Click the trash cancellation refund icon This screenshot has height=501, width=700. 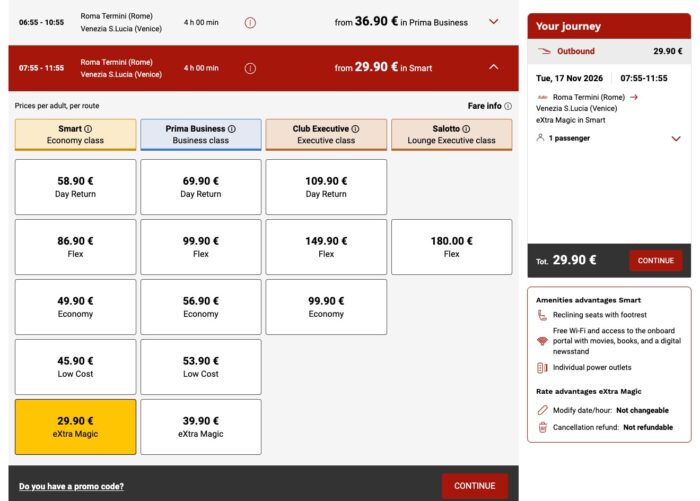542,427
